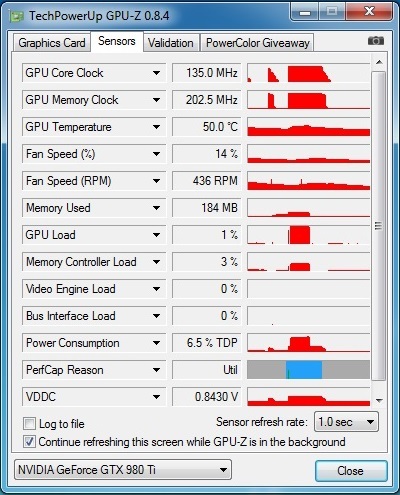
Task: Open the GPU Core Clock sensor dropdown
Action: click(x=156, y=73)
